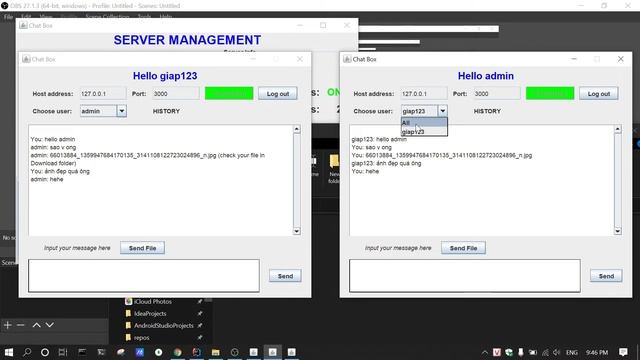The height and width of the screenshot is (360, 640).
Task: Select the highlighted Java app taskbar icon
Action: (272, 352)
